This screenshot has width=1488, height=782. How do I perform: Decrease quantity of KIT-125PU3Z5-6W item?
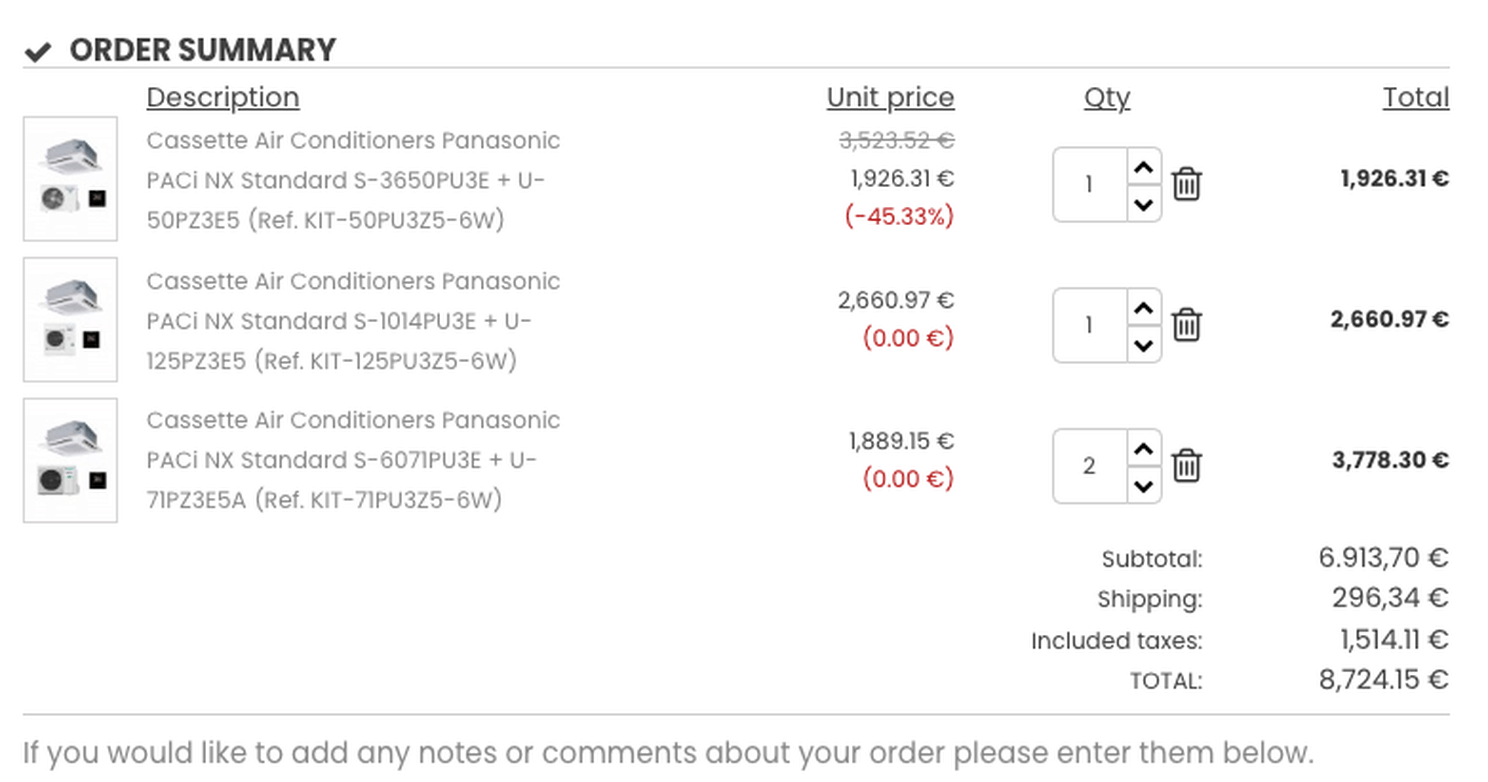1144,345
